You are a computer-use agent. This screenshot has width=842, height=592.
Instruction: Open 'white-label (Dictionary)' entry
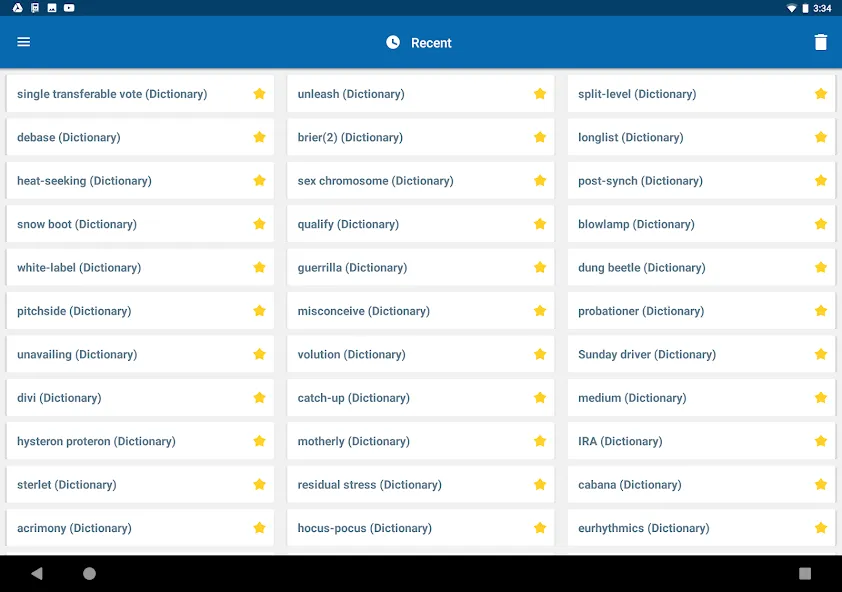coord(140,268)
